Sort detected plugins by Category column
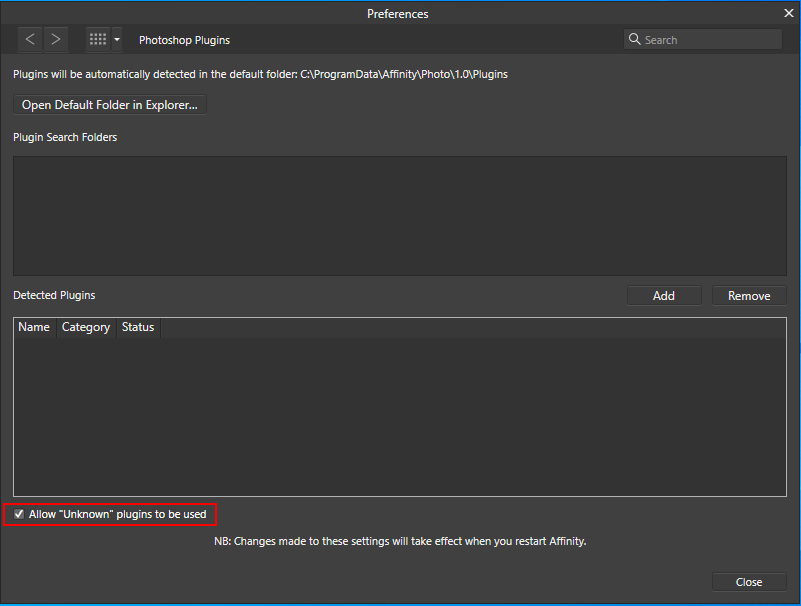 click(x=86, y=327)
